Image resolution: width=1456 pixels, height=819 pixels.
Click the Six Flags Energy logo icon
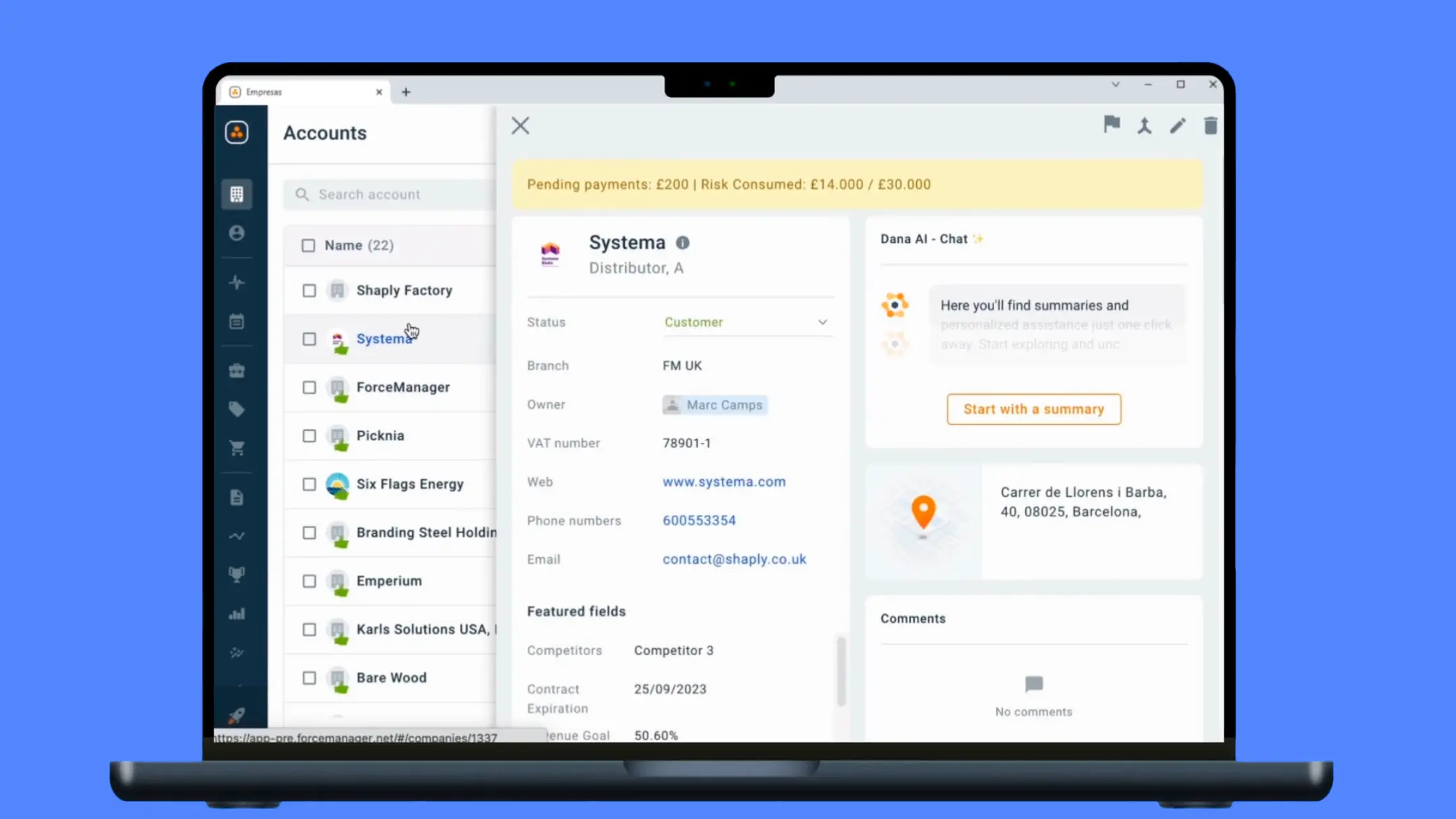click(x=337, y=484)
